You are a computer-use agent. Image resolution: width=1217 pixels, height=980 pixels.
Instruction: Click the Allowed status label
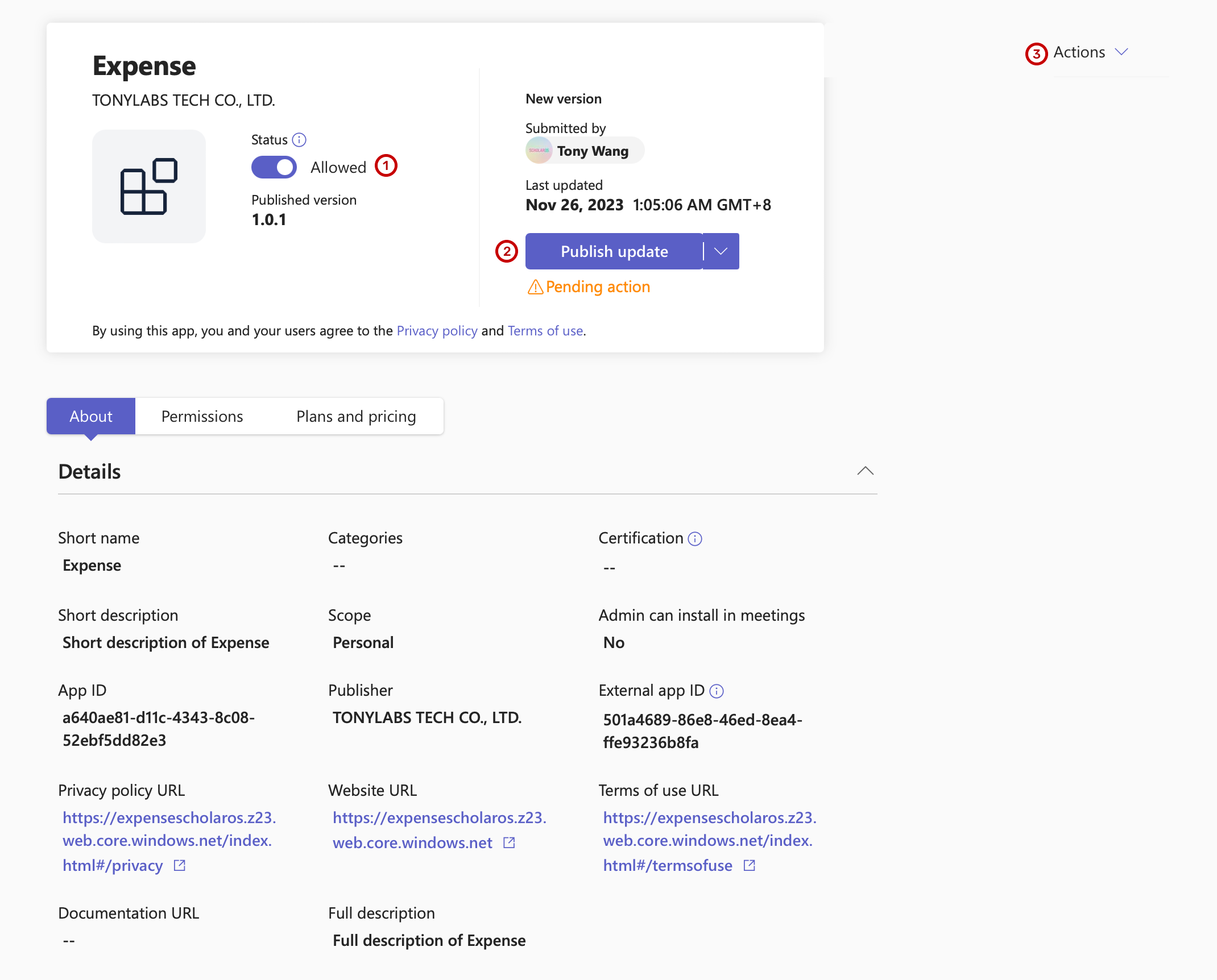(x=338, y=168)
